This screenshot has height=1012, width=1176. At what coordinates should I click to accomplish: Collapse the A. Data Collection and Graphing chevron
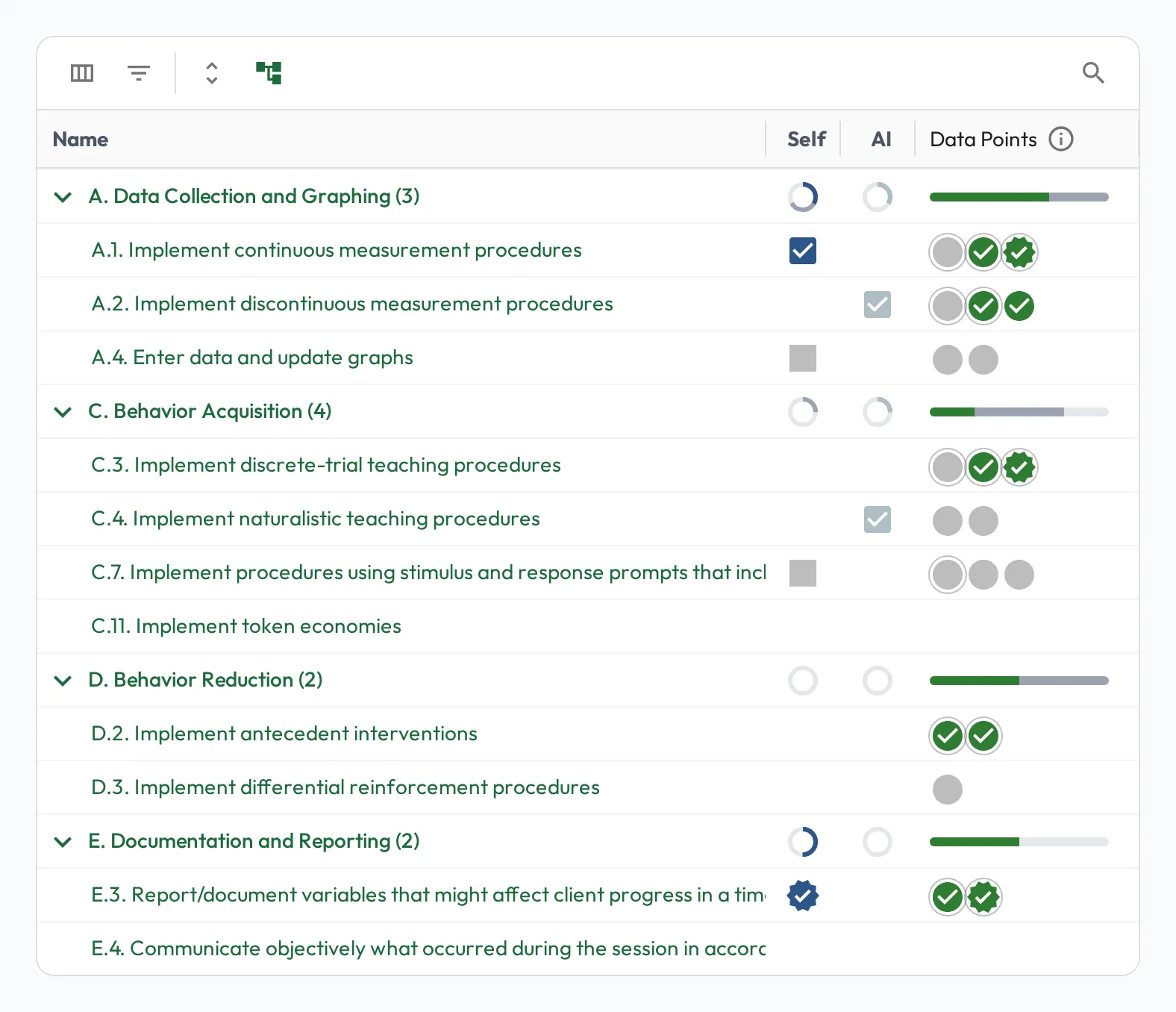[x=63, y=197]
